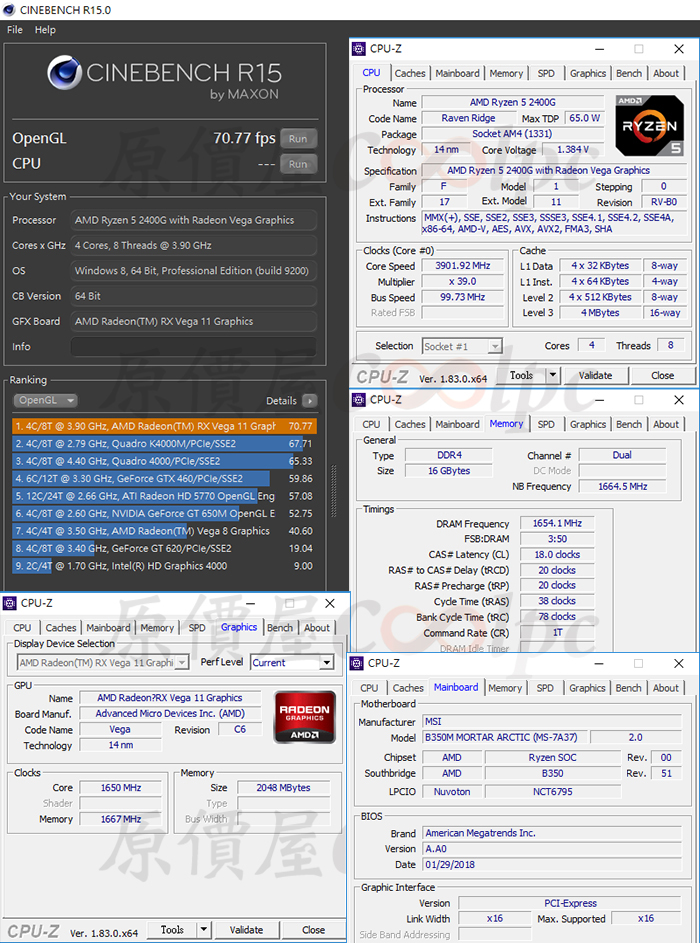Viewport: 700px width, 943px height.
Task: Open Mainboard tab in the CPU-Z Graphics window
Action: (x=108, y=627)
